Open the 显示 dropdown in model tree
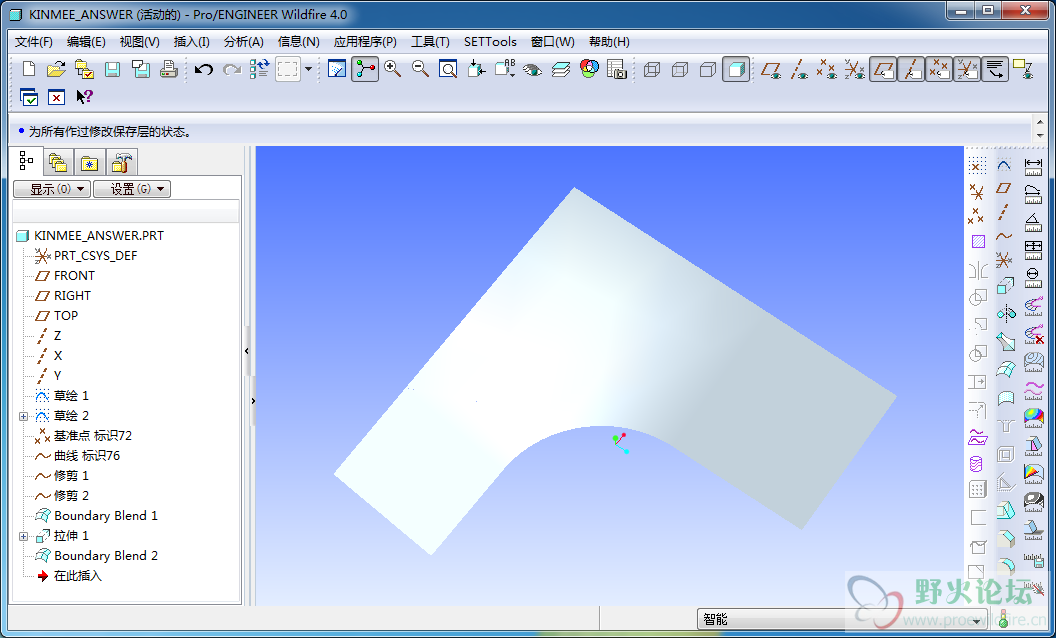1056x638 pixels. coord(52,189)
